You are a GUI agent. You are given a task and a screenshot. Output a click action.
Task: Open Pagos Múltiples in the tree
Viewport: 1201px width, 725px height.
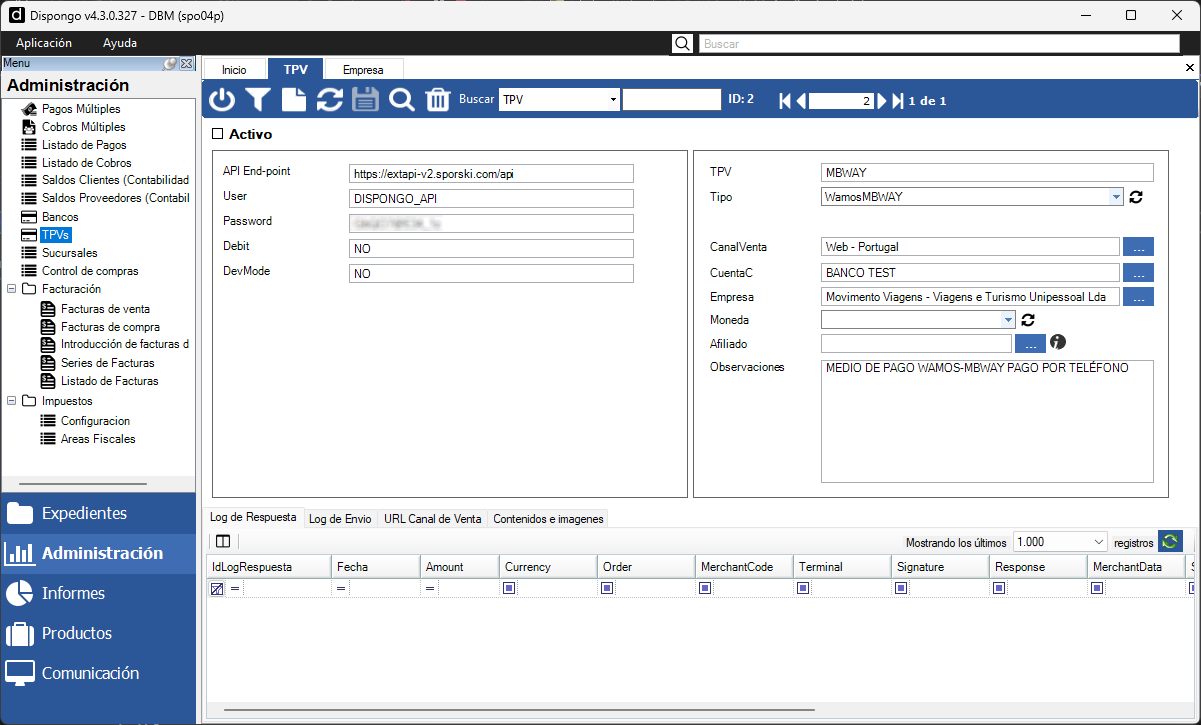coord(81,109)
